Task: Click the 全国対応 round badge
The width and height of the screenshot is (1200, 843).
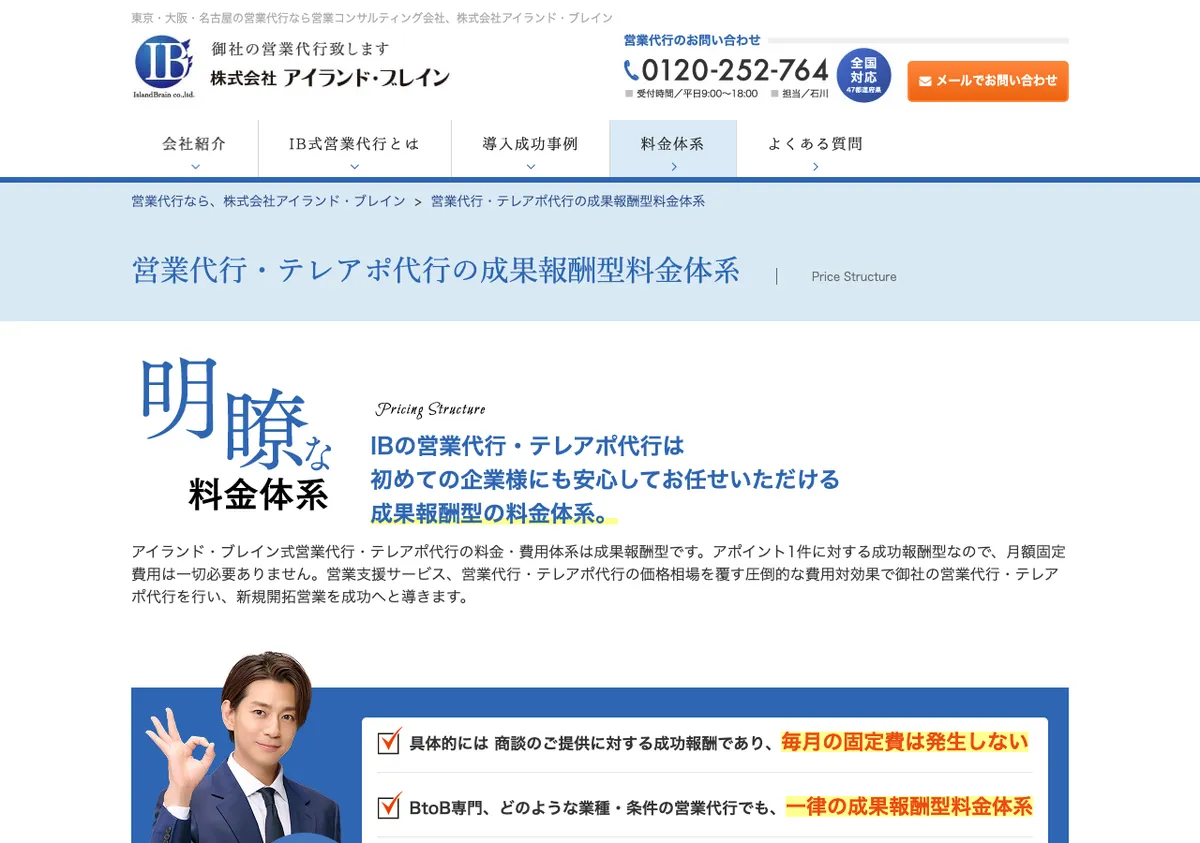Action: [x=863, y=75]
